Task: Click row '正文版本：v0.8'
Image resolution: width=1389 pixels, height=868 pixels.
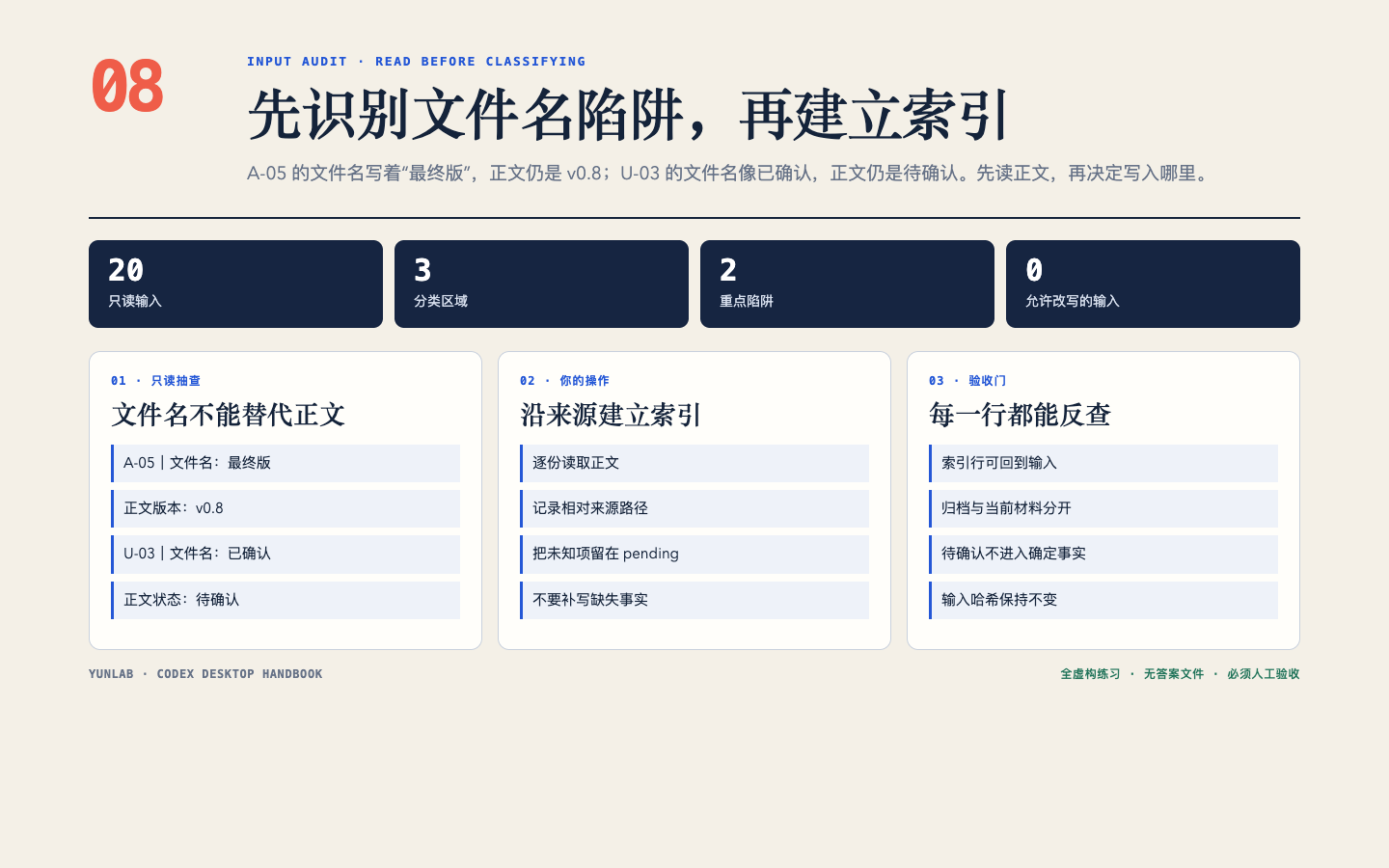Action: (286, 508)
